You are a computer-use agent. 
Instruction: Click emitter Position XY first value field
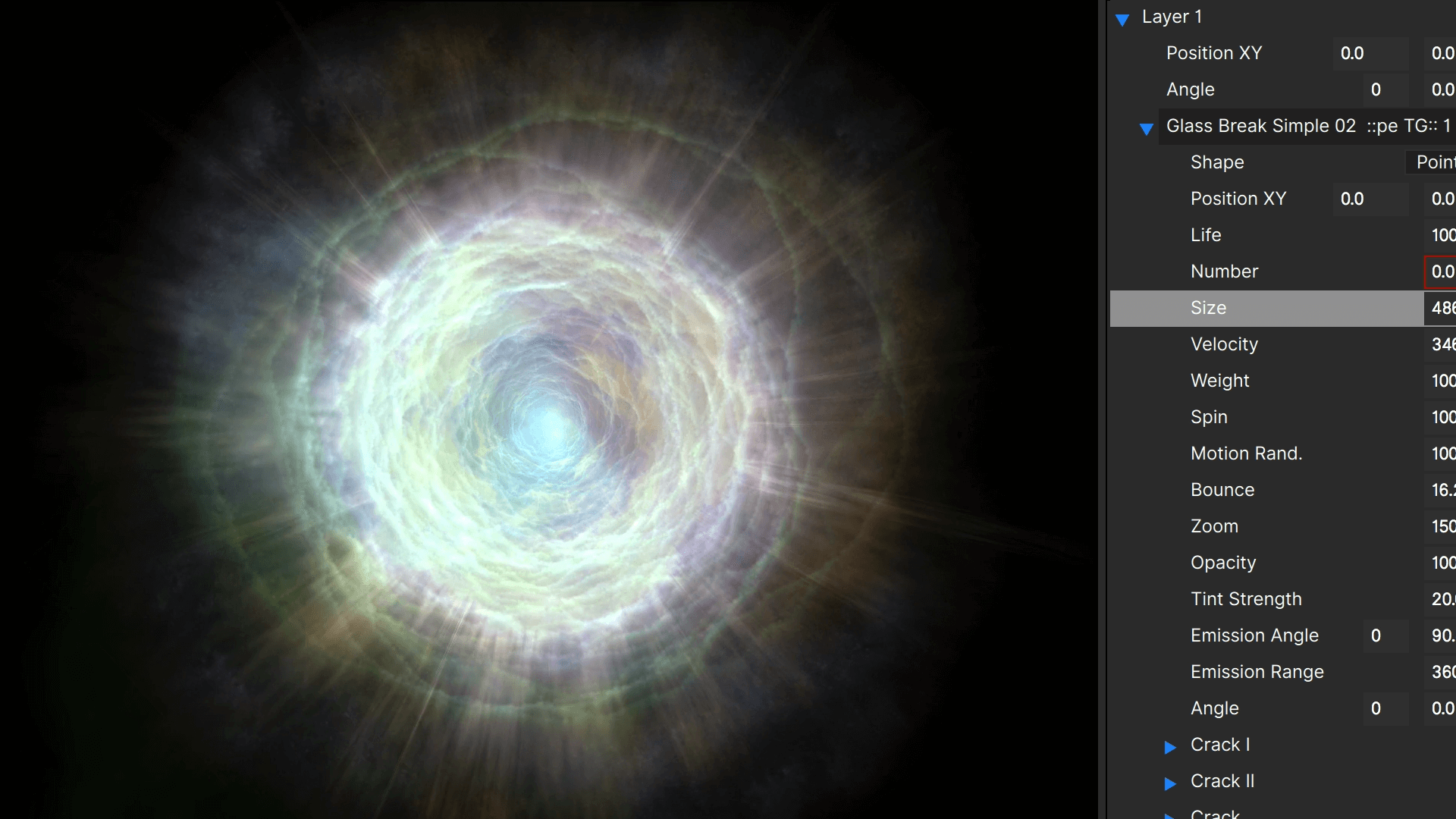(x=1370, y=199)
